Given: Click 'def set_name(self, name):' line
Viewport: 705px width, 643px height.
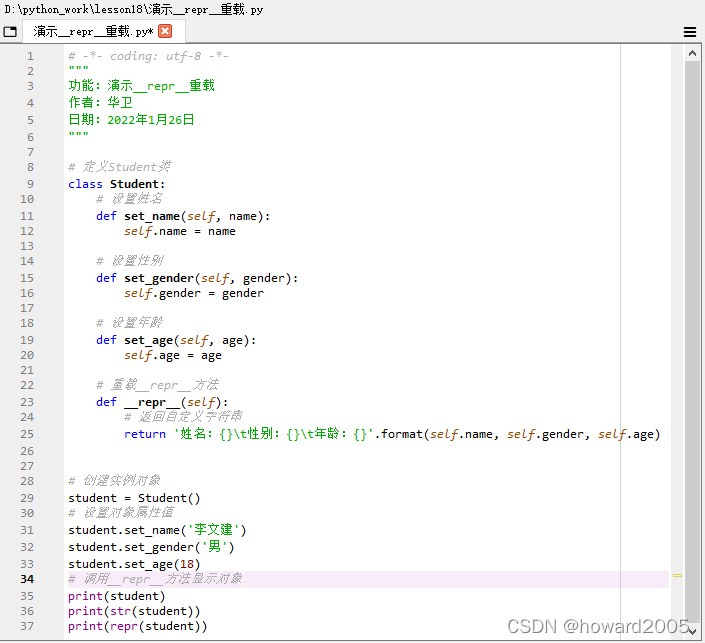Looking at the screenshot, I should point(183,216).
